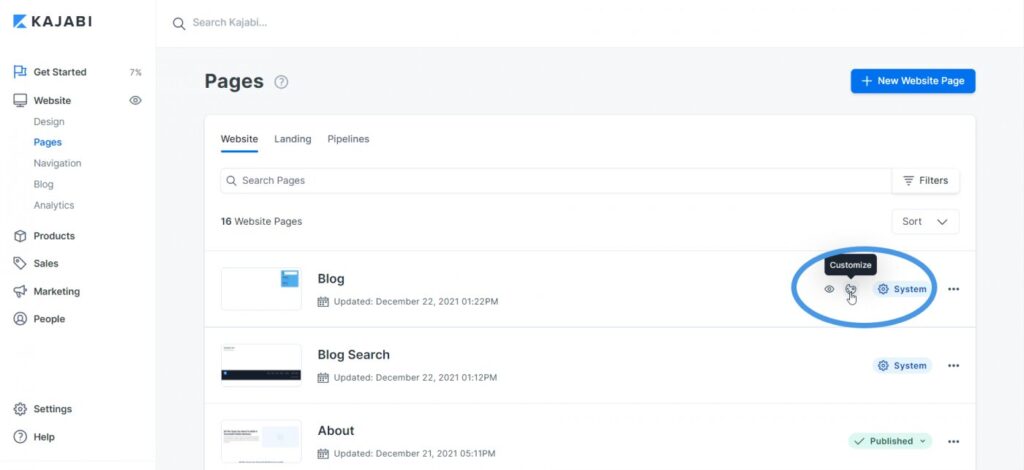Click the magnifier icon in Search Pages field
This screenshot has width=1024, height=470.
[x=231, y=181]
